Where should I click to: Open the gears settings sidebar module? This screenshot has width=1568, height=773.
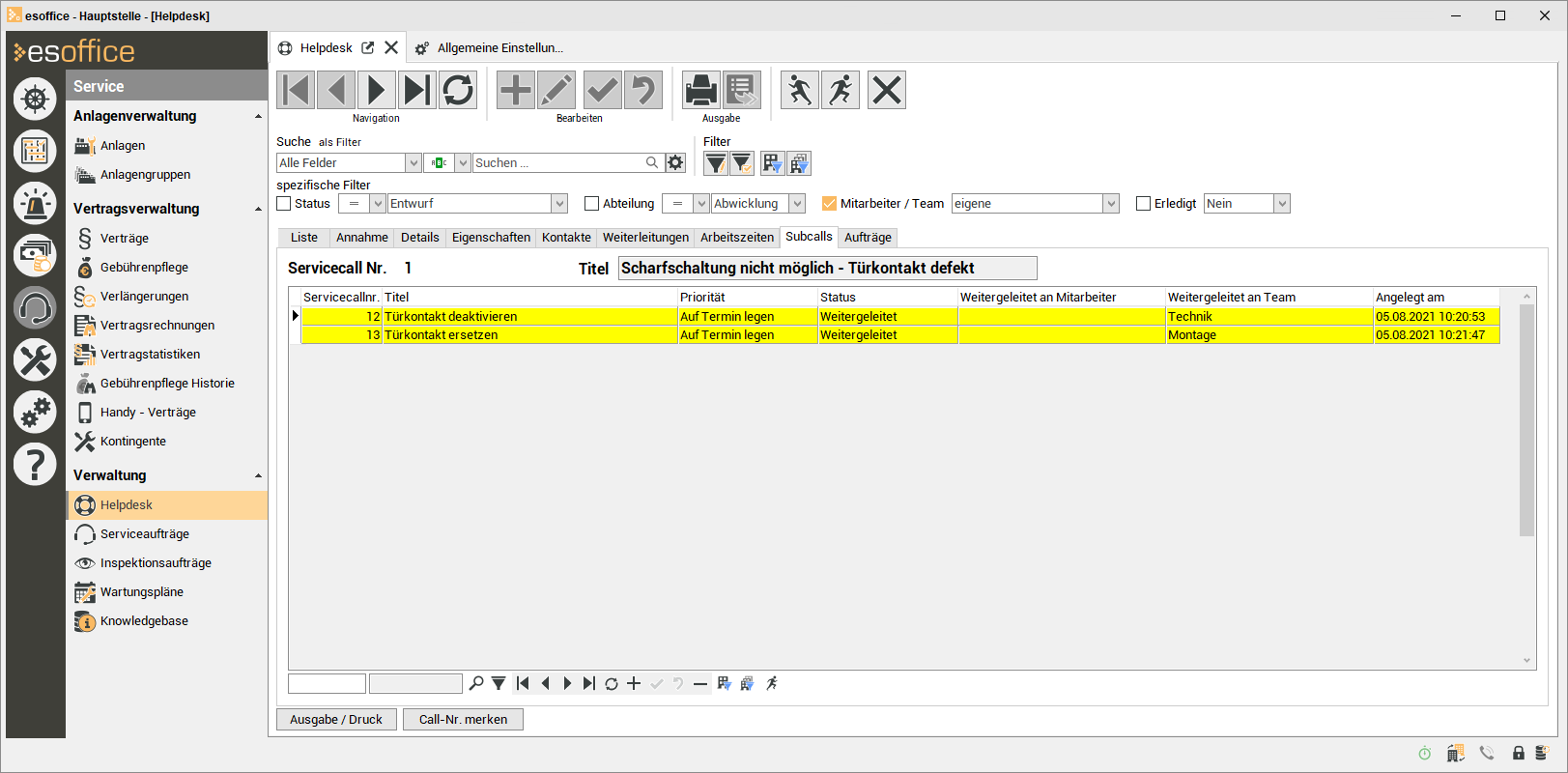click(35, 412)
